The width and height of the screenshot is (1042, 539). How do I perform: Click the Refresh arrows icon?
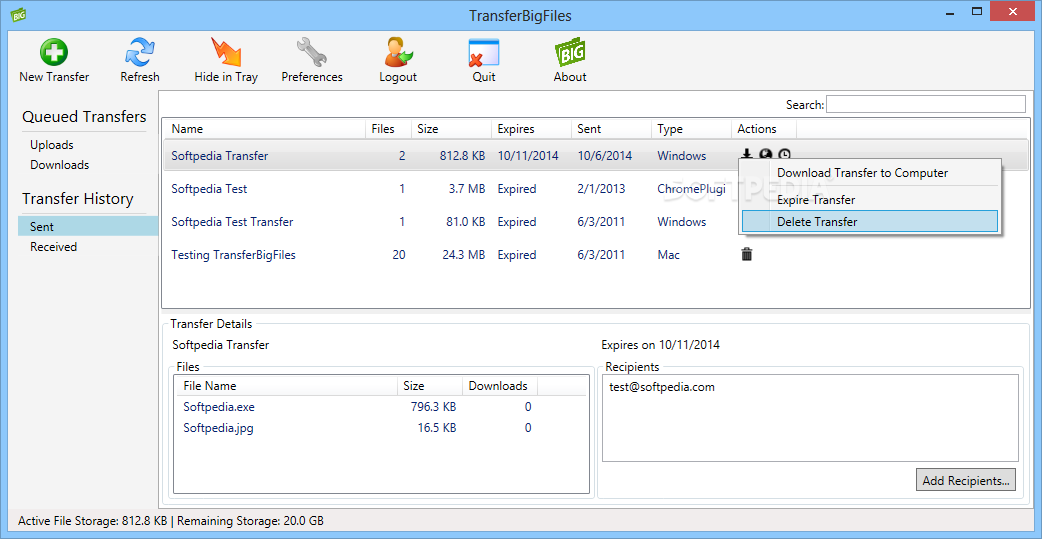coord(140,52)
